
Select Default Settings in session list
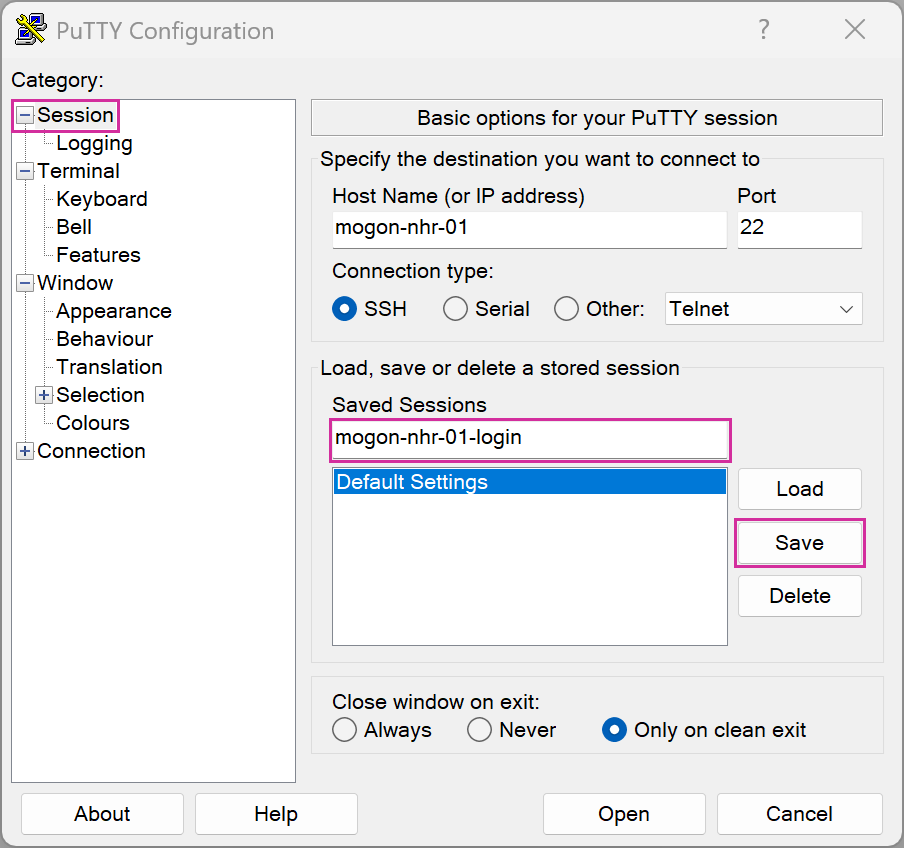pyautogui.click(x=528, y=482)
